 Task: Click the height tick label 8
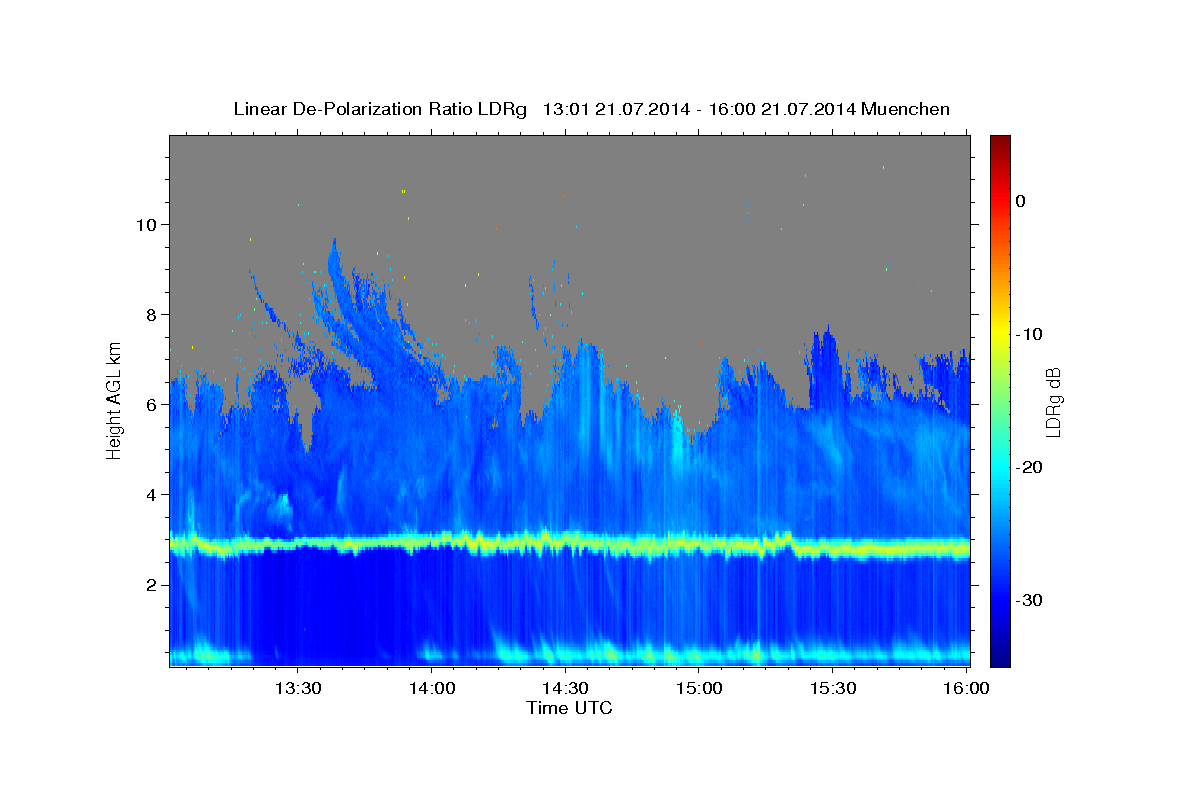153,315
